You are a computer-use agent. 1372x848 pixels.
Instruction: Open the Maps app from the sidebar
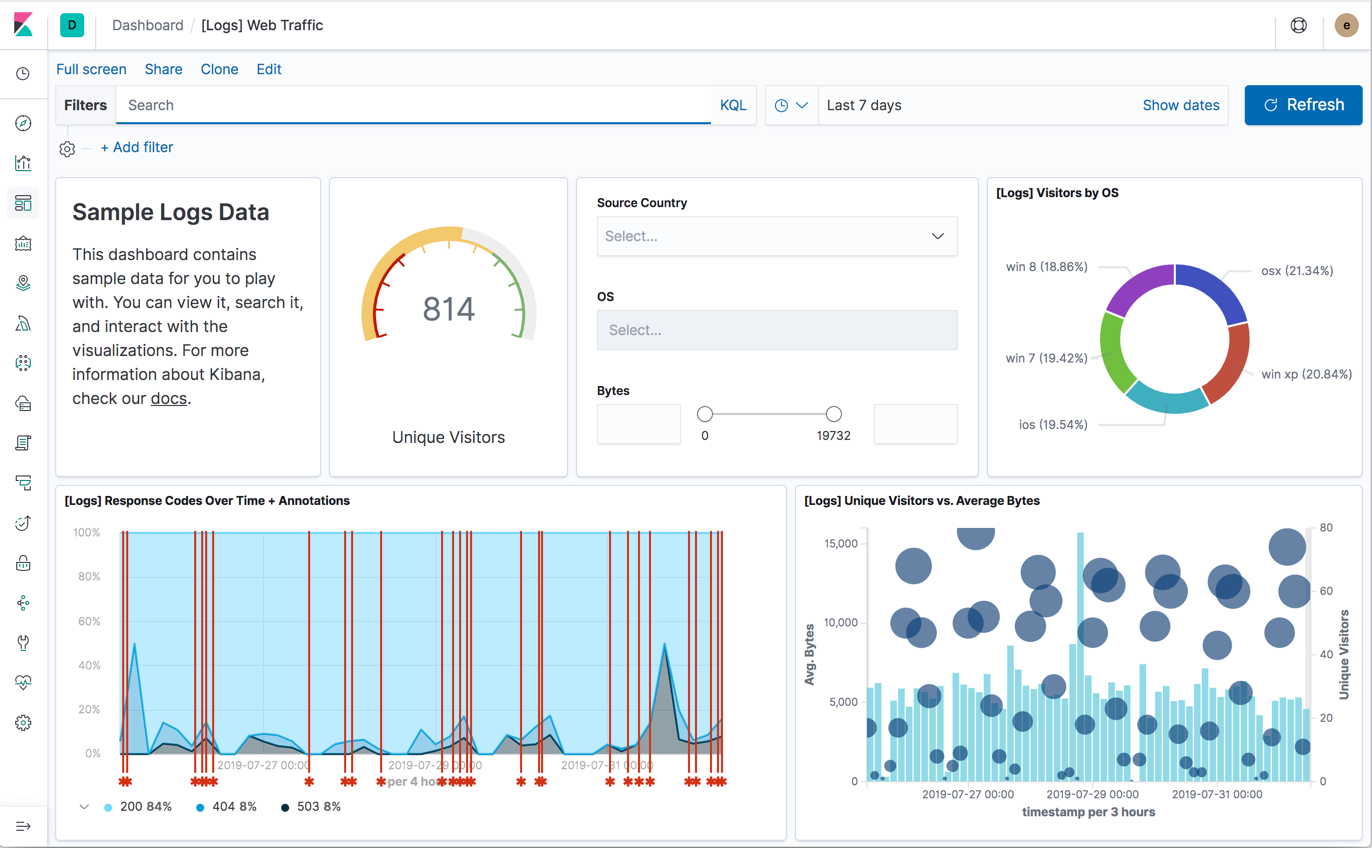[22, 283]
